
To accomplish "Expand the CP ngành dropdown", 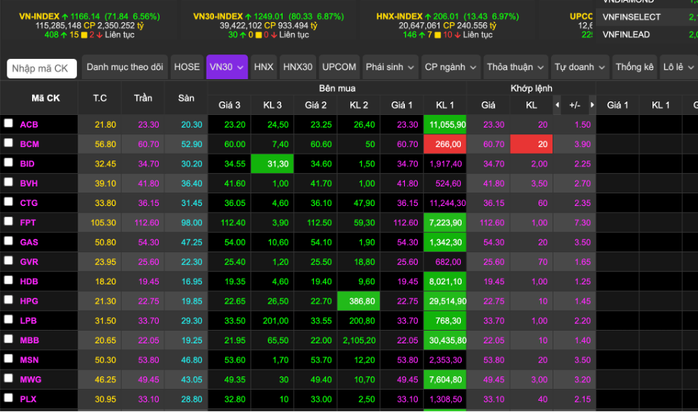I will coord(451,67).
